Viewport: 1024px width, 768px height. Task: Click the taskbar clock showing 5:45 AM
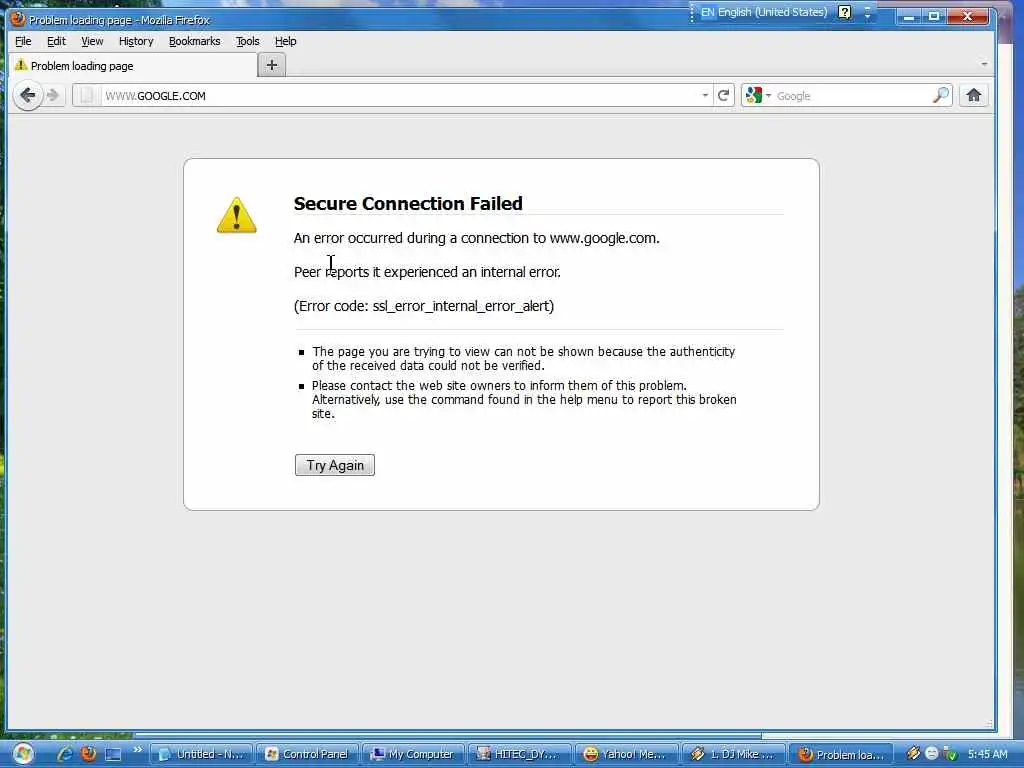[x=988, y=754]
